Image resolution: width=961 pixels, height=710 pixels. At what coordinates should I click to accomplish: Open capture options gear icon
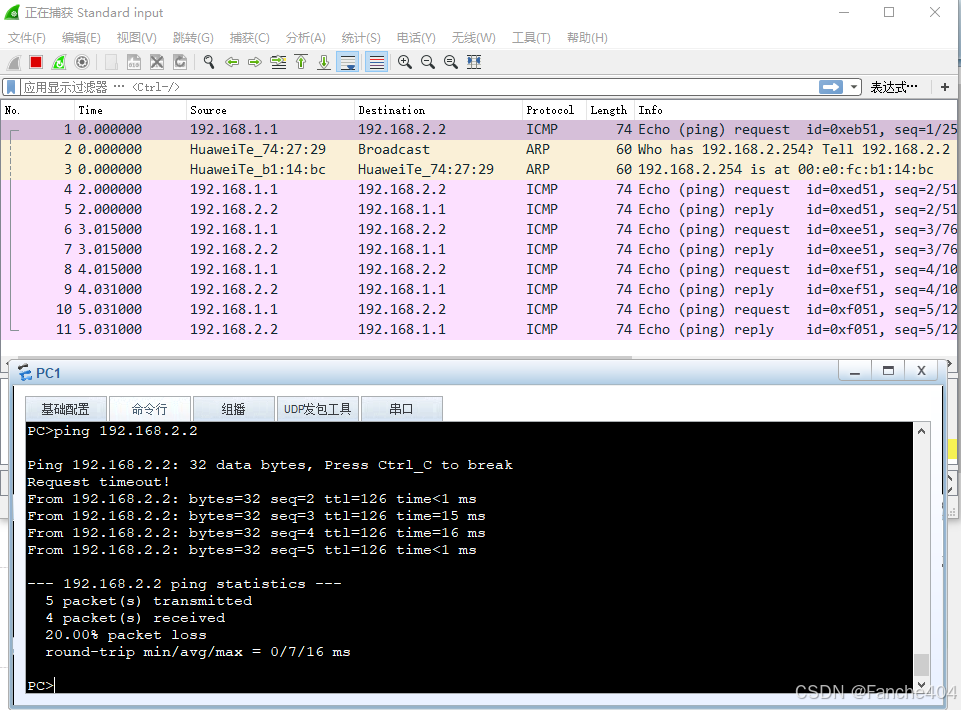click(x=82, y=62)
